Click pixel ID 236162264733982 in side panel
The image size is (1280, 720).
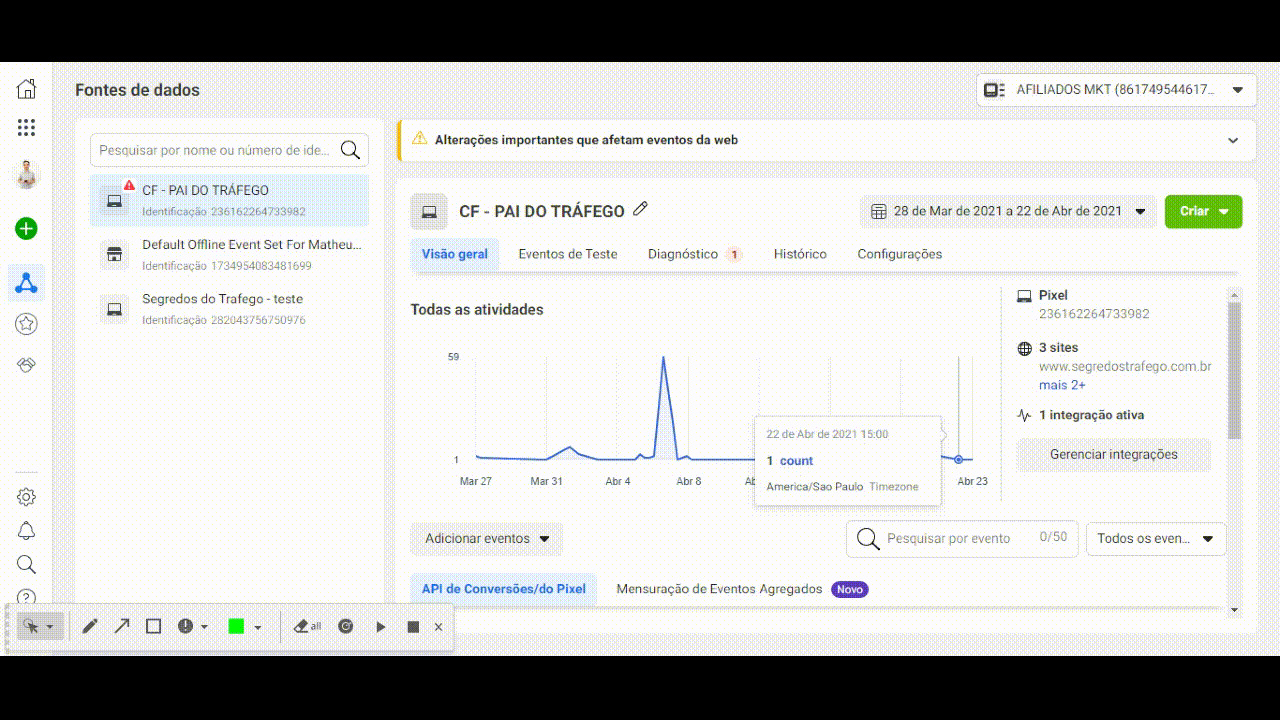point(1094,314)
